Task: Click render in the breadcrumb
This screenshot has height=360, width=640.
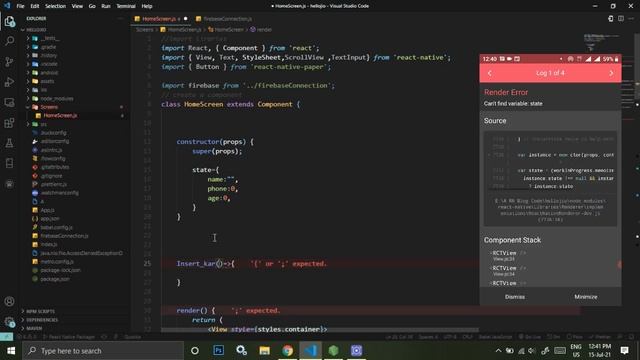Action: (x=264, y=29)
